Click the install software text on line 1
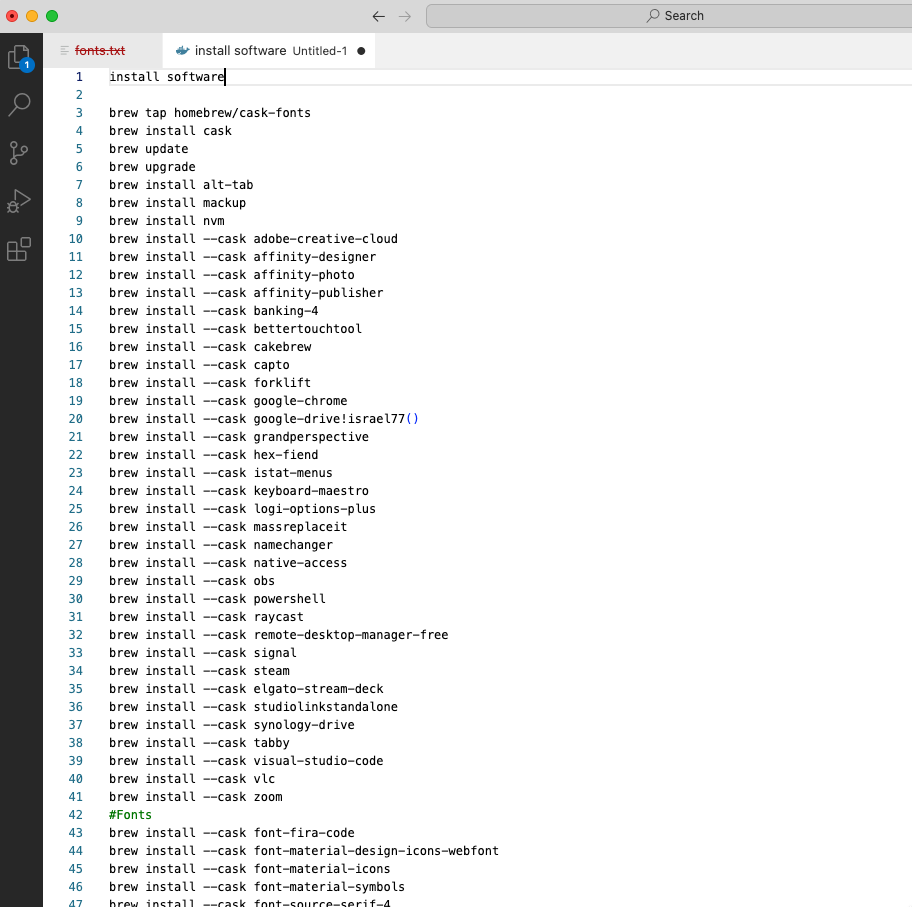The width and height of the screenshot is (912, 907). 165,76
